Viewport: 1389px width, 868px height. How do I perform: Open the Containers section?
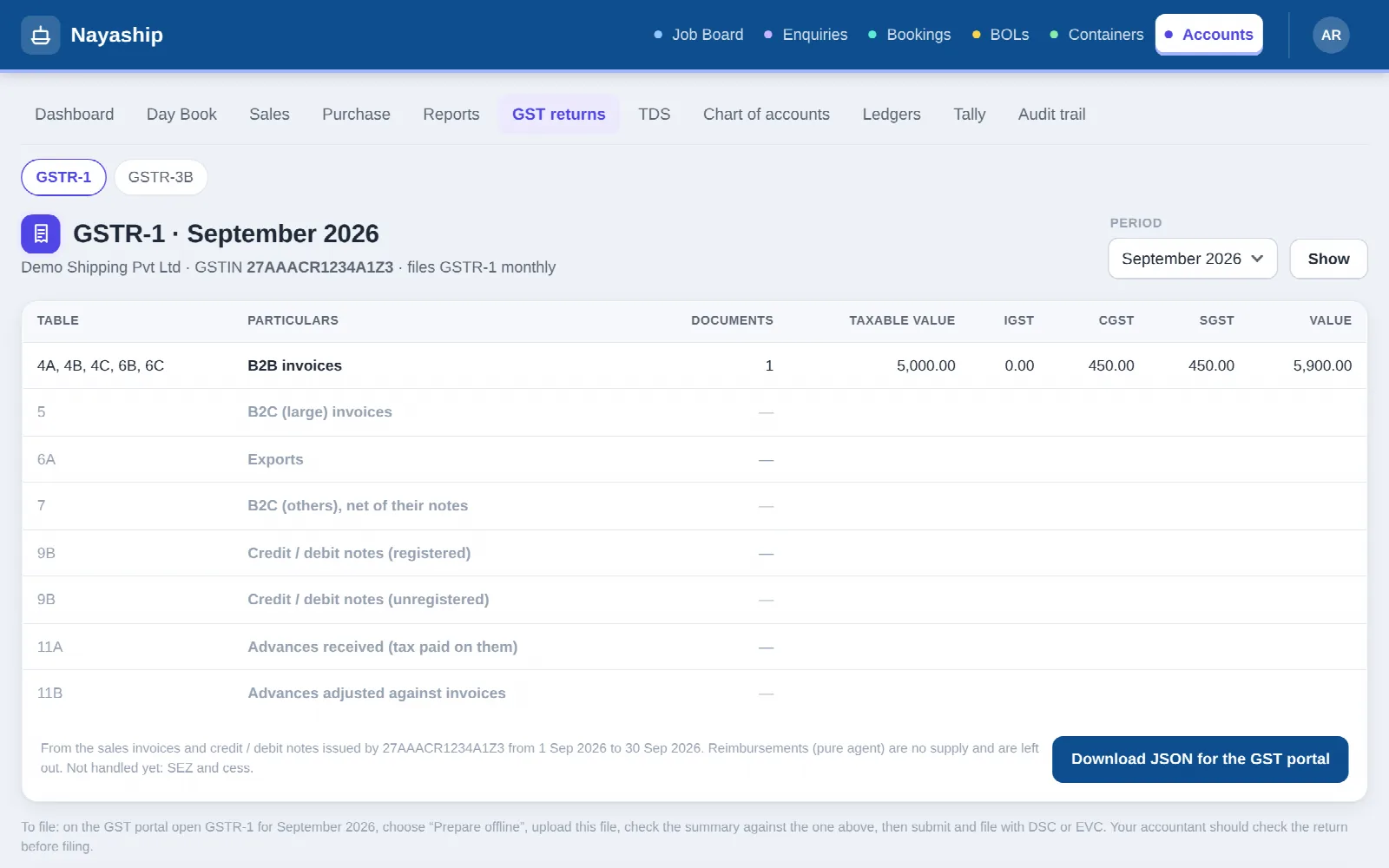click(x=1096, y=35)
